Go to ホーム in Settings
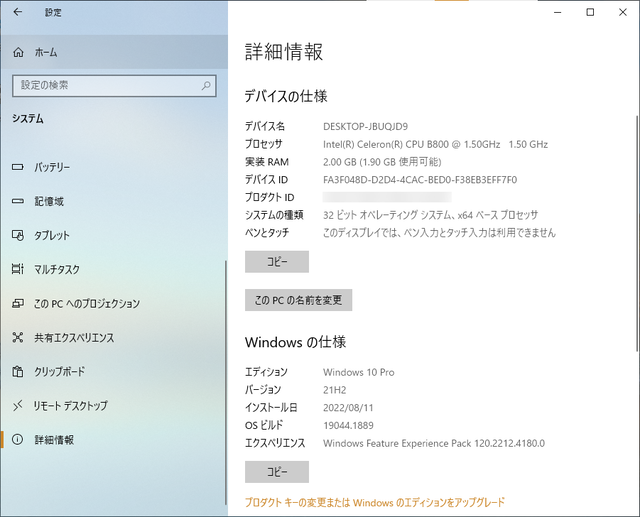 pos(114,52)
